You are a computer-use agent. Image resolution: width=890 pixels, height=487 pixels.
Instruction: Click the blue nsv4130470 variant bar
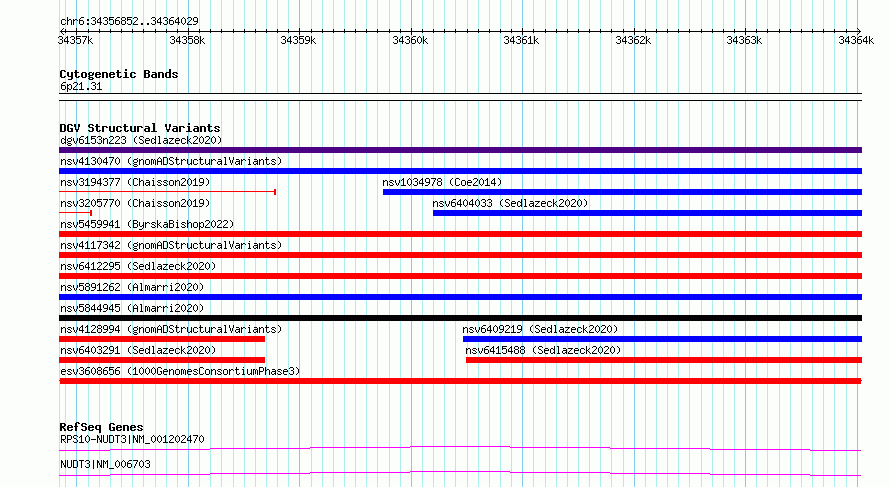pyautogui.click(x=460, y=171)
